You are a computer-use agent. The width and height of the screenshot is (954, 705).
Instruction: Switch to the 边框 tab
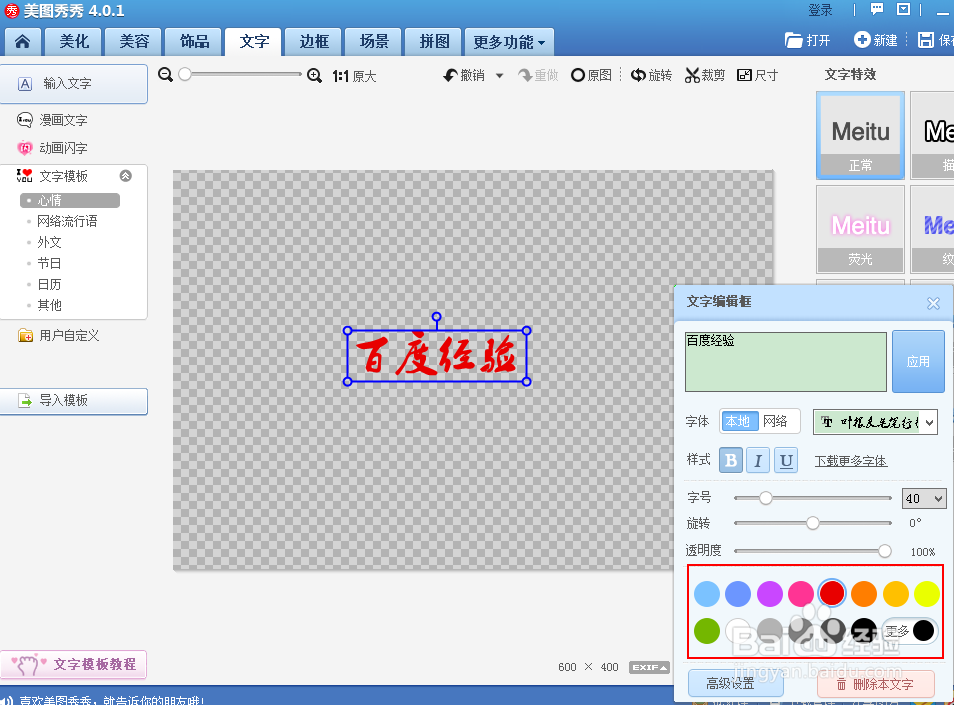coord(314,41)
